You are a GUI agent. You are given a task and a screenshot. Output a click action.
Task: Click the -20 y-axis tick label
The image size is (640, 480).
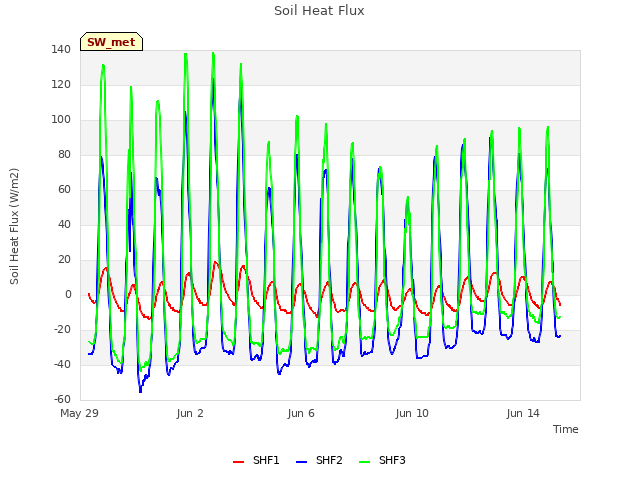[x=62, y=329]
